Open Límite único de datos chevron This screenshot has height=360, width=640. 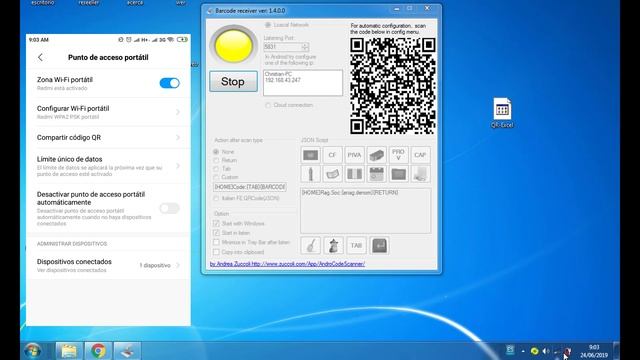pyautogui.click(x=178, y=166)
